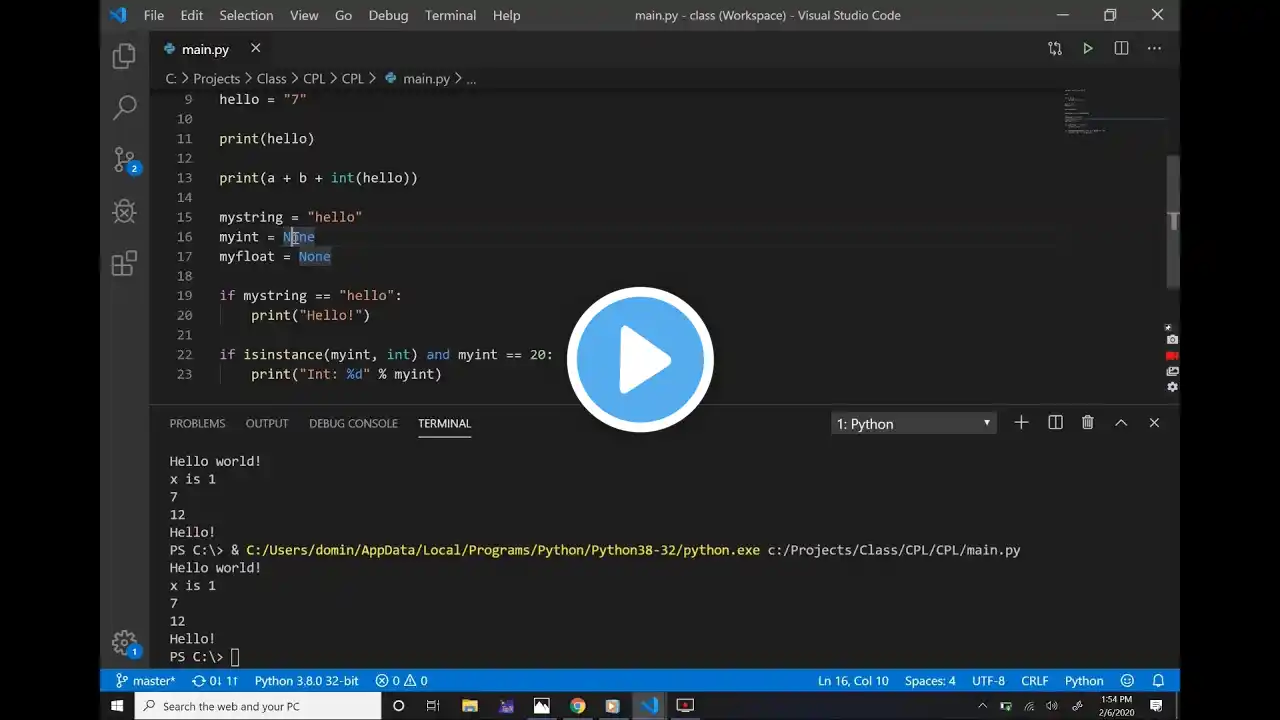Open the gallery icon on recorder overlay
Viewport: 1280px width, 720px height.
click(1172, 372)
